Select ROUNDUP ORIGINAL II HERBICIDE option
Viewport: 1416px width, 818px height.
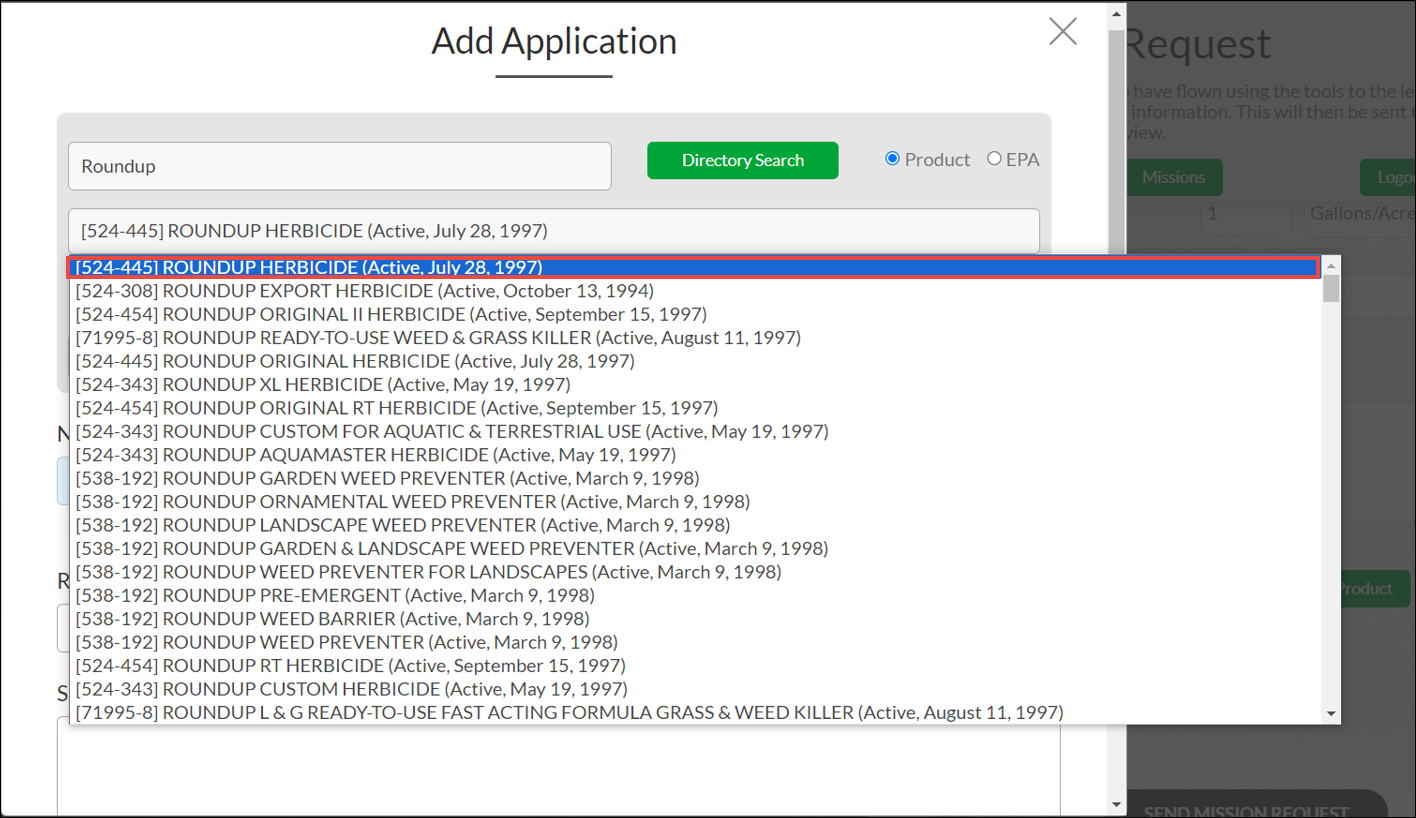(x=695, y=314)
